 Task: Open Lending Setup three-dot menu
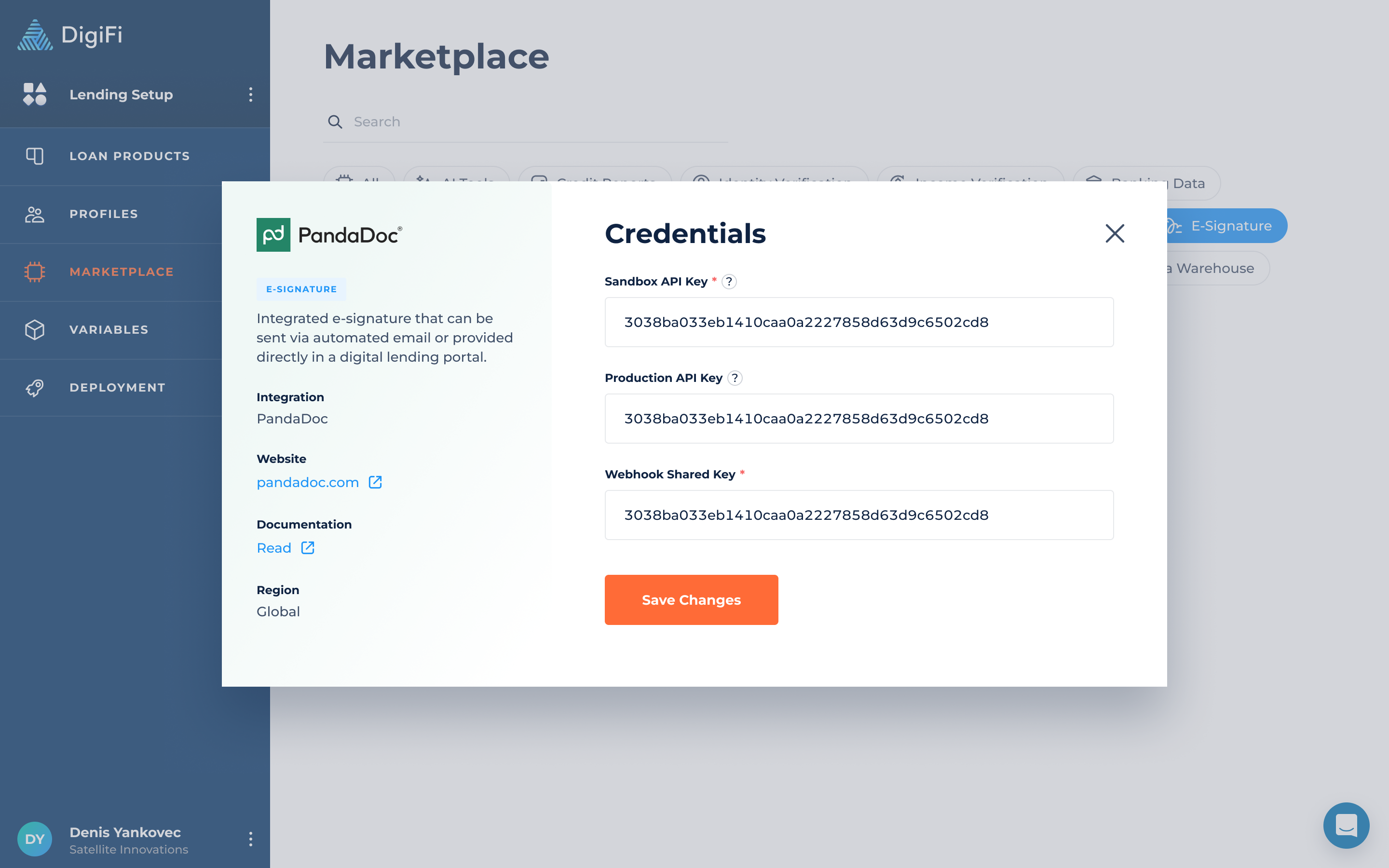point(250,95)
